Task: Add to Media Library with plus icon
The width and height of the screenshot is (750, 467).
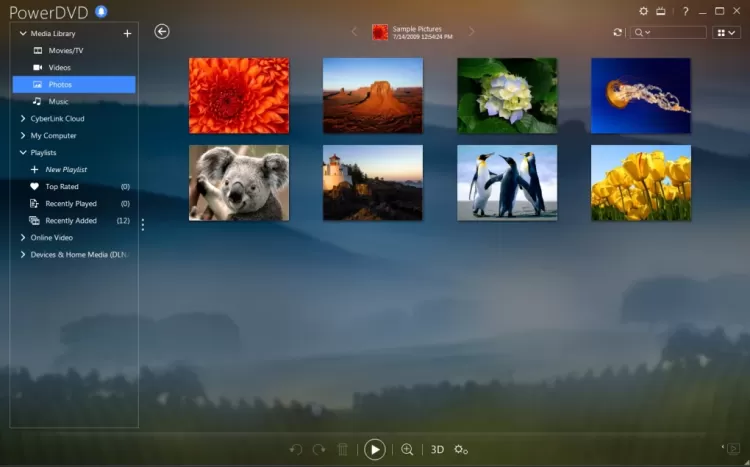Action: [127, 33]
